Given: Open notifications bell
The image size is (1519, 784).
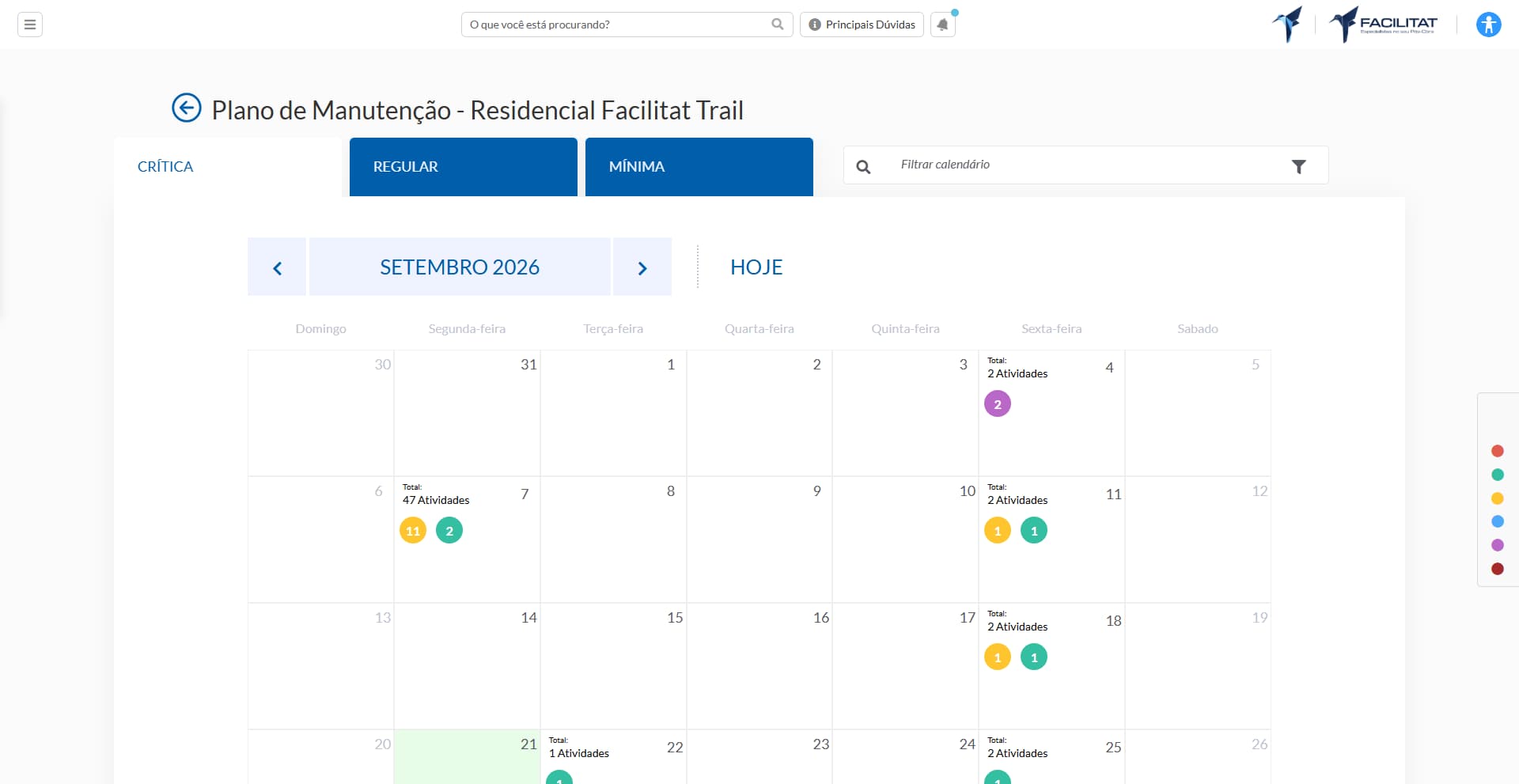Looking at the screenshot, I should point(942,25).
